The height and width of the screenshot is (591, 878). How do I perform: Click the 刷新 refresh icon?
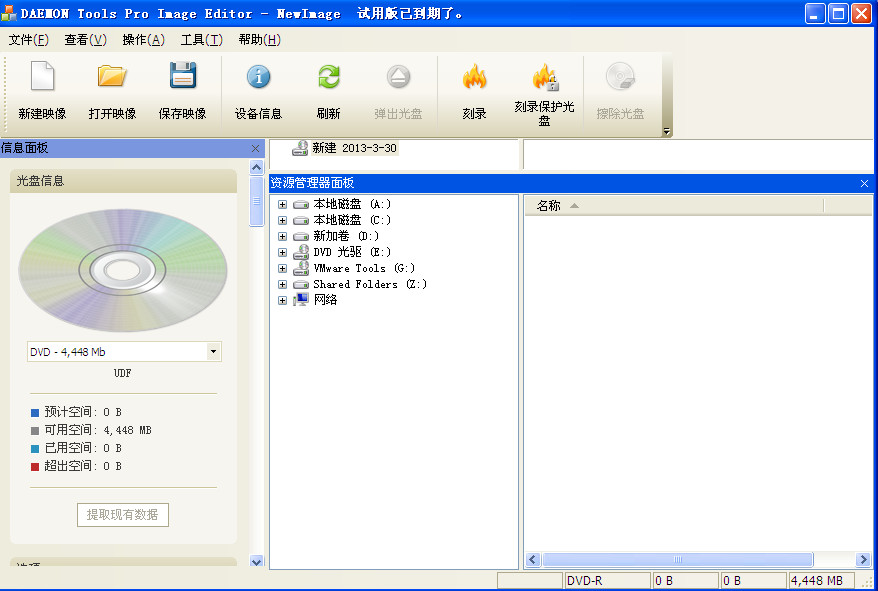click(x=329, y=76)
